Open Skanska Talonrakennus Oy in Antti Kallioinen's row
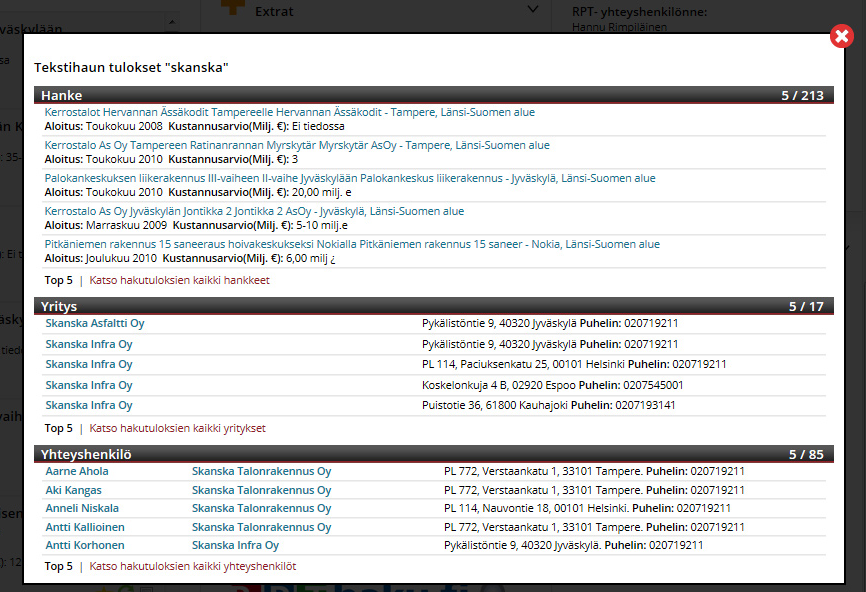Viewport: 866px width, 592px height. [262, 527]
